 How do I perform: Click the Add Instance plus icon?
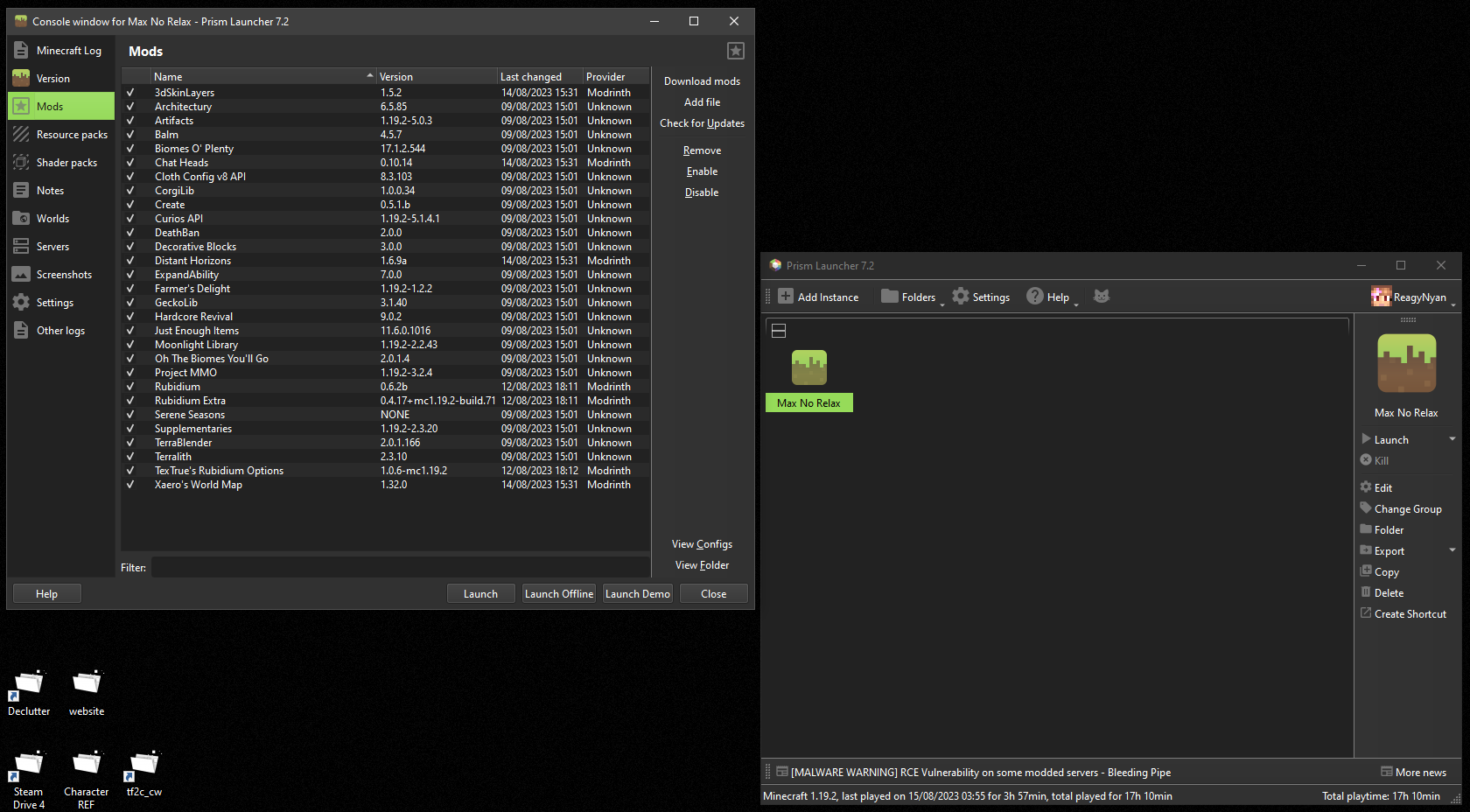point(786,297)
